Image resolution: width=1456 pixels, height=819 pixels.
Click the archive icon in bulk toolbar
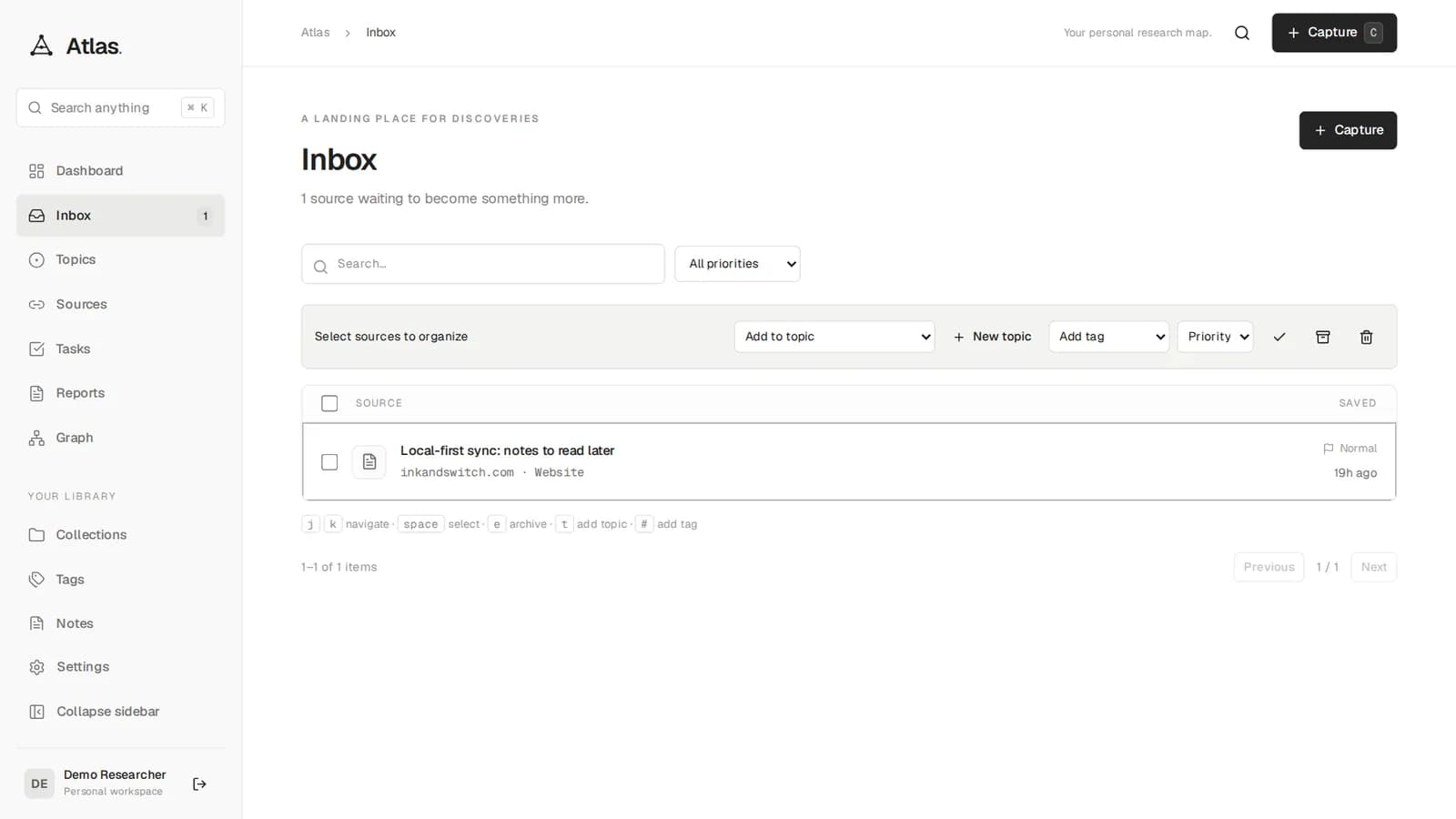1323,337
